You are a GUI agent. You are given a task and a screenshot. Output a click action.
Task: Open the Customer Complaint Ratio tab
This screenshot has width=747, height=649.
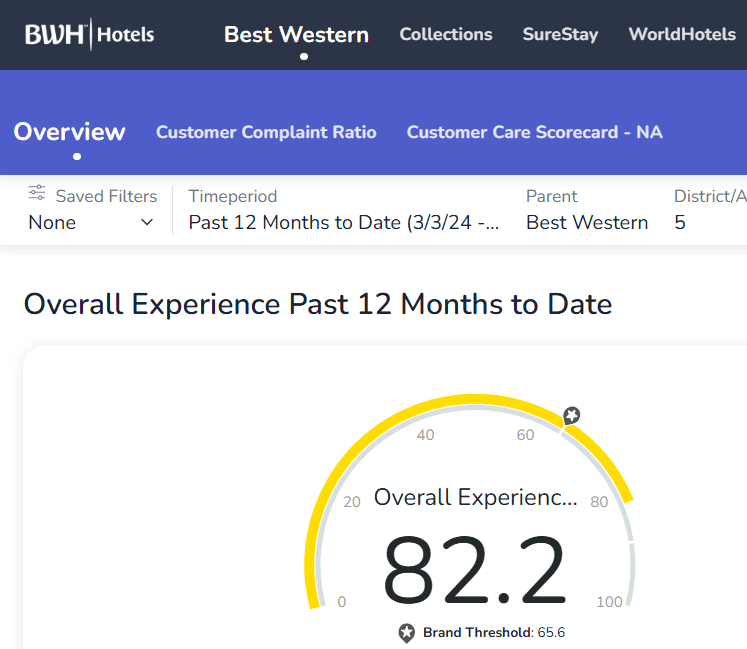pos(266,132)
